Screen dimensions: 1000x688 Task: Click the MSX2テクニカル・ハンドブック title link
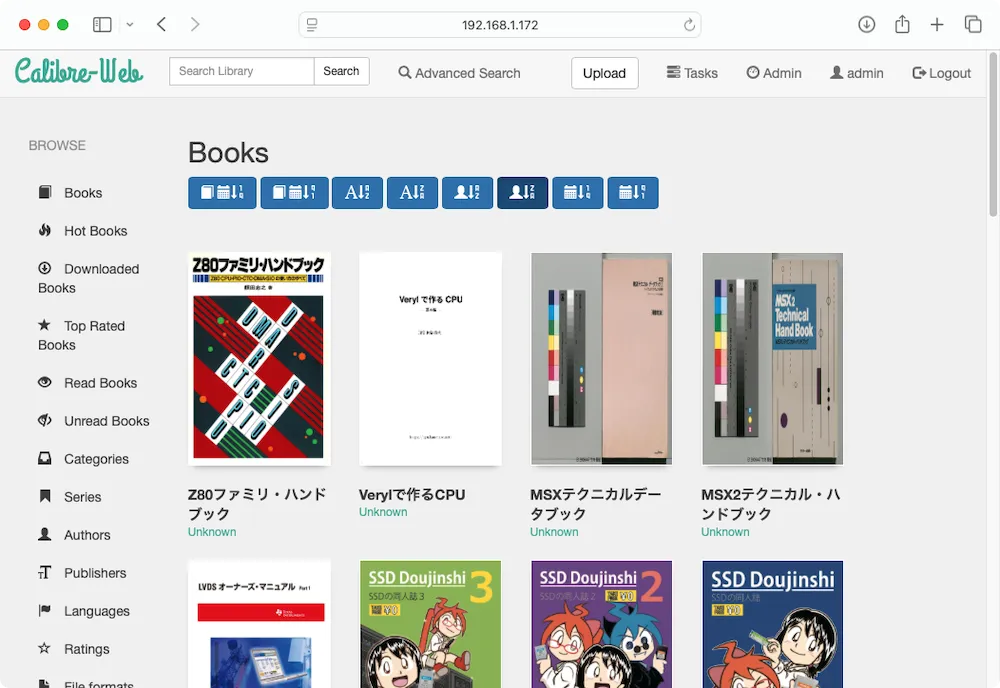(x=770, y=504)
